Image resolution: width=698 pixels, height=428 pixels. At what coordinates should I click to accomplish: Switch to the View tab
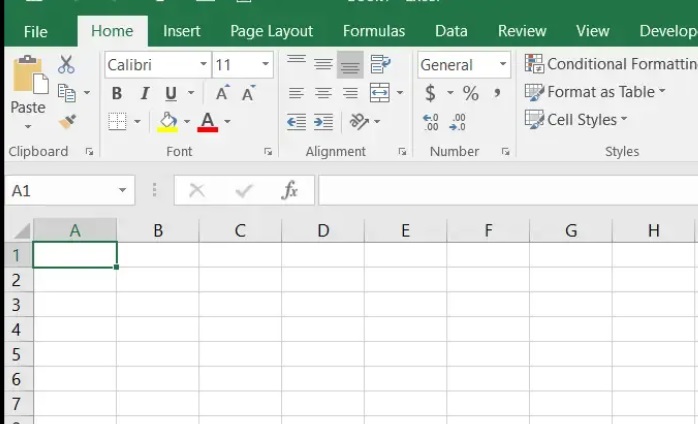click(x=592, y=31)
